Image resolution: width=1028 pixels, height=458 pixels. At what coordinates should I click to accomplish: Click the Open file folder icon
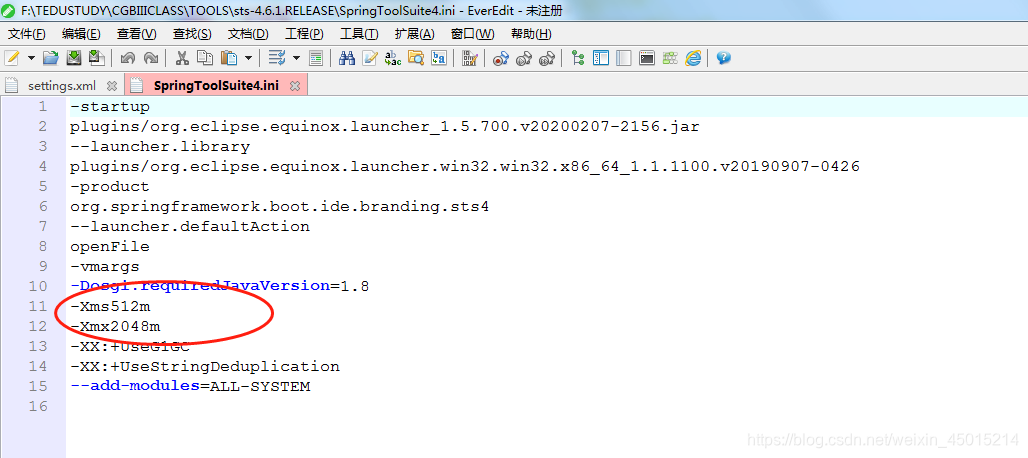[x=50, y=58]
